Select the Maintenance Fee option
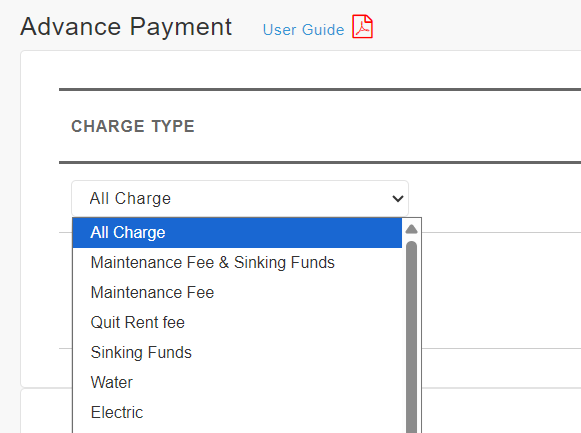Screen dimensions: 581x433 pos(237,293)
